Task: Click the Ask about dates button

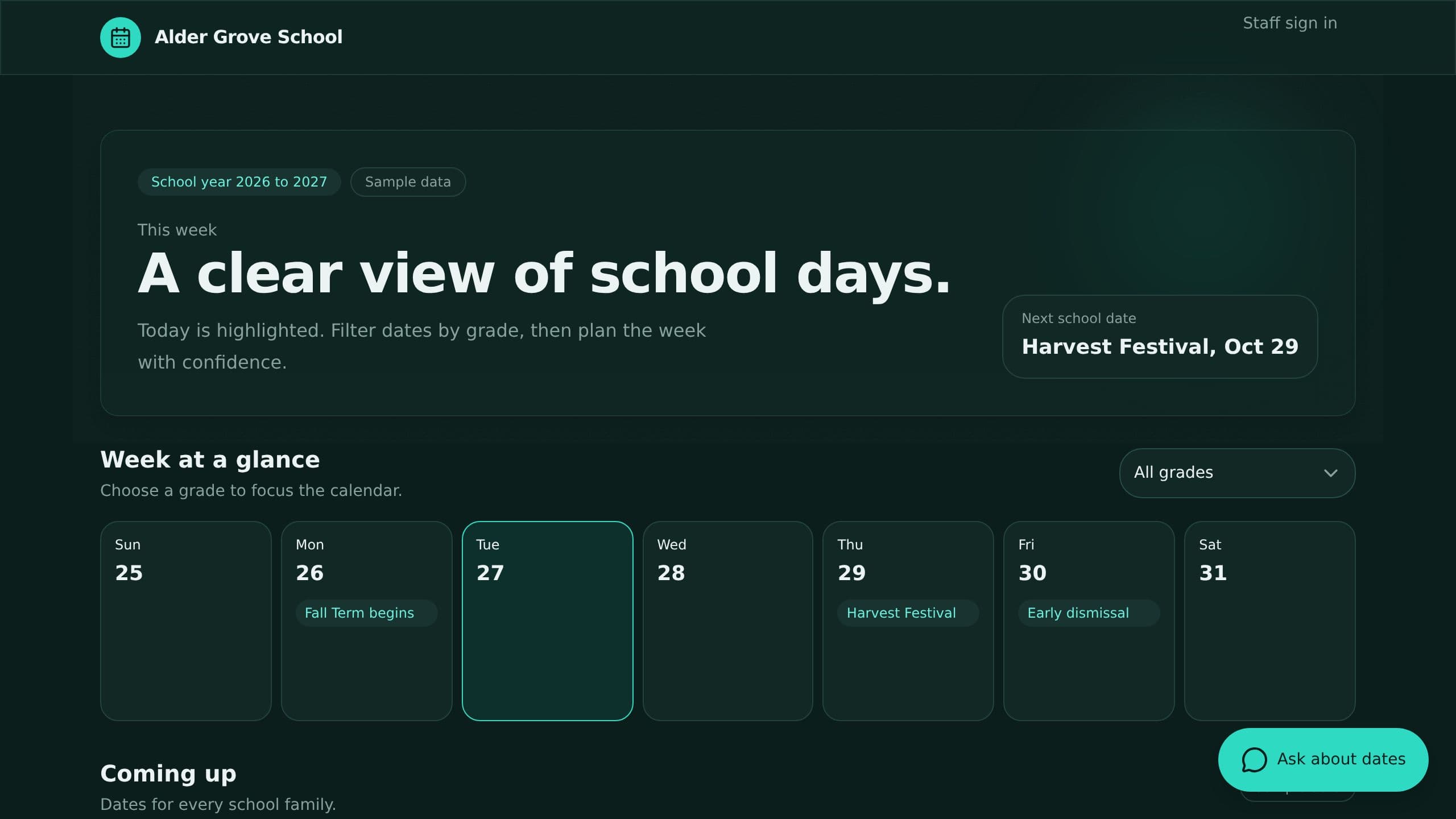Action: pyautogui.click(x=1323, y=759)
